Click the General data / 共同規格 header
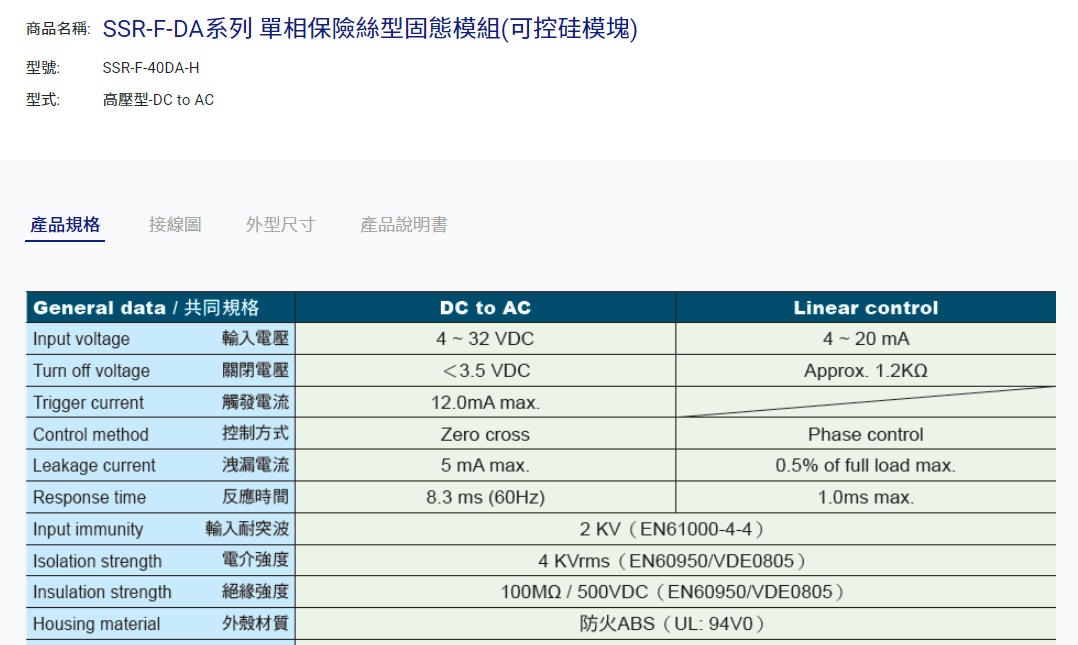This screenshot has width=1078, height=645. (146, 307)
